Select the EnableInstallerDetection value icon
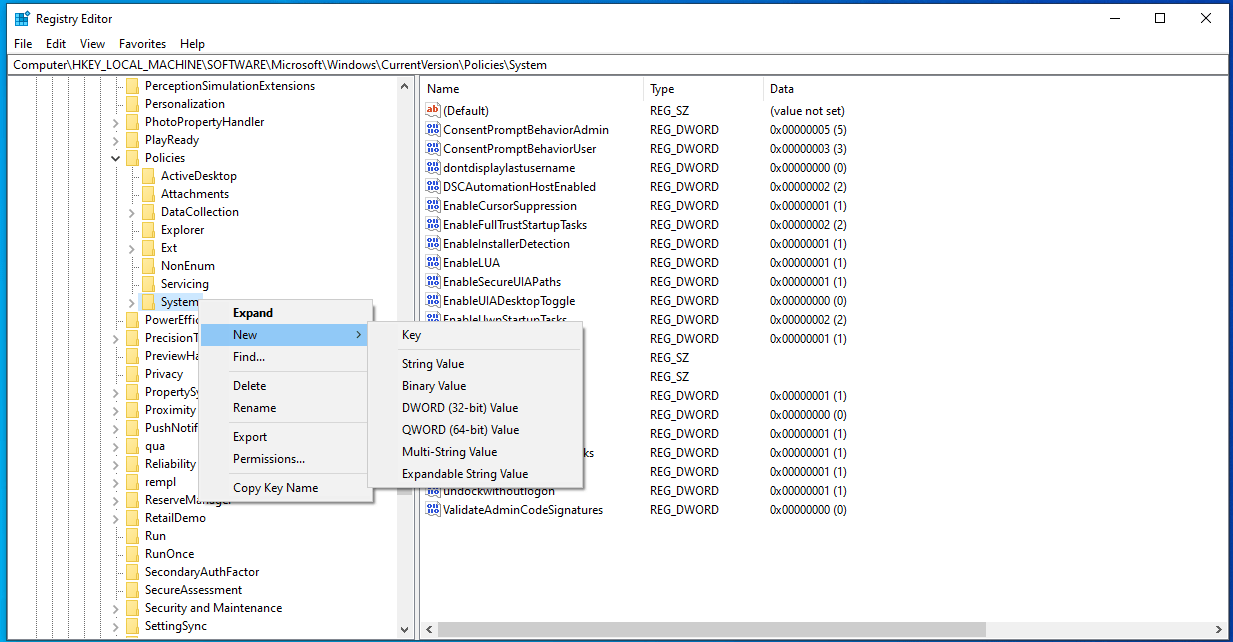Image resolution: width=1233 pixels, height=642 pixels. pos(433,243)
